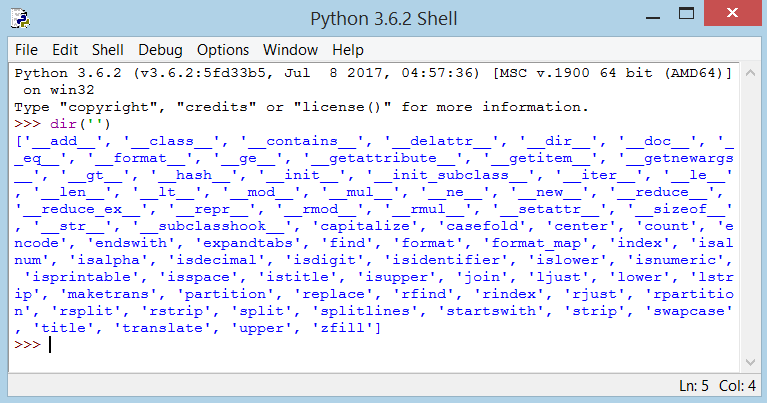The image size is (767, 403).
Task: Click the 'expandtabs' entry in the output
Action: point(248,243)
